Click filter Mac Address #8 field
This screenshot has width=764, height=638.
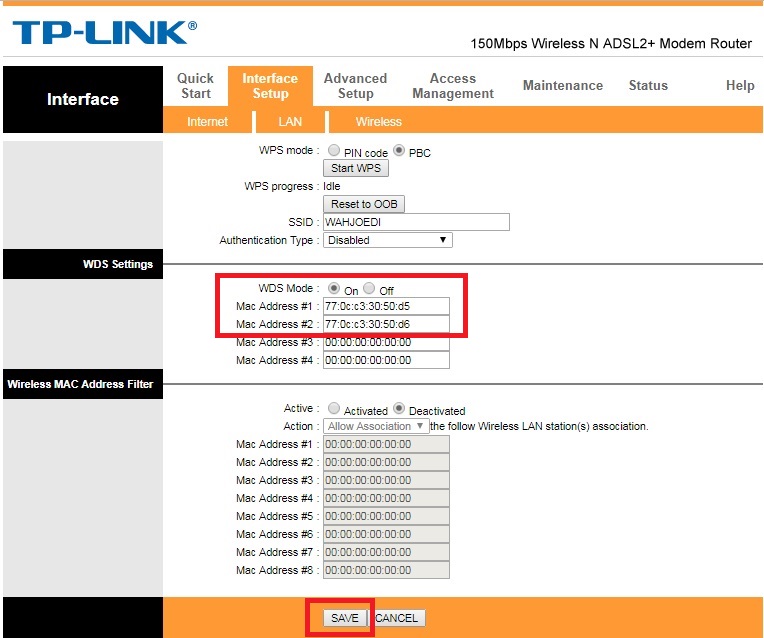pos(386,570)
